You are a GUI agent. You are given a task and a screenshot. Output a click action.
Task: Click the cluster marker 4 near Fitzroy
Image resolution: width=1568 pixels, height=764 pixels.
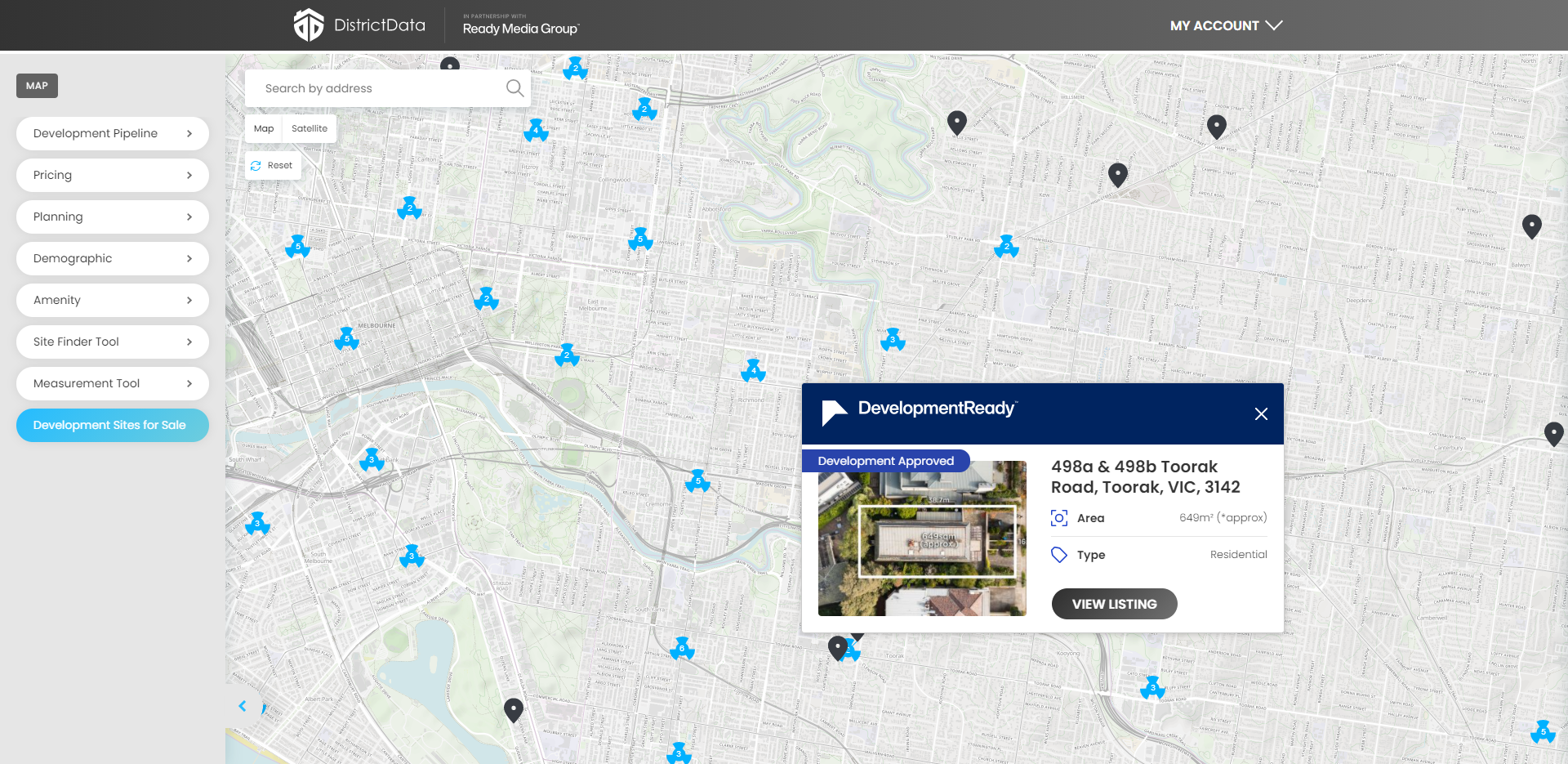[x=536, y=129]
